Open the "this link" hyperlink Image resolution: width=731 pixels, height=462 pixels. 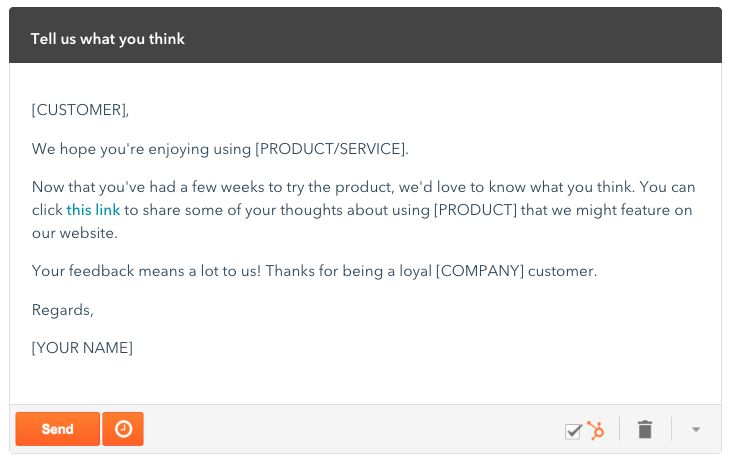pos(93,210)
